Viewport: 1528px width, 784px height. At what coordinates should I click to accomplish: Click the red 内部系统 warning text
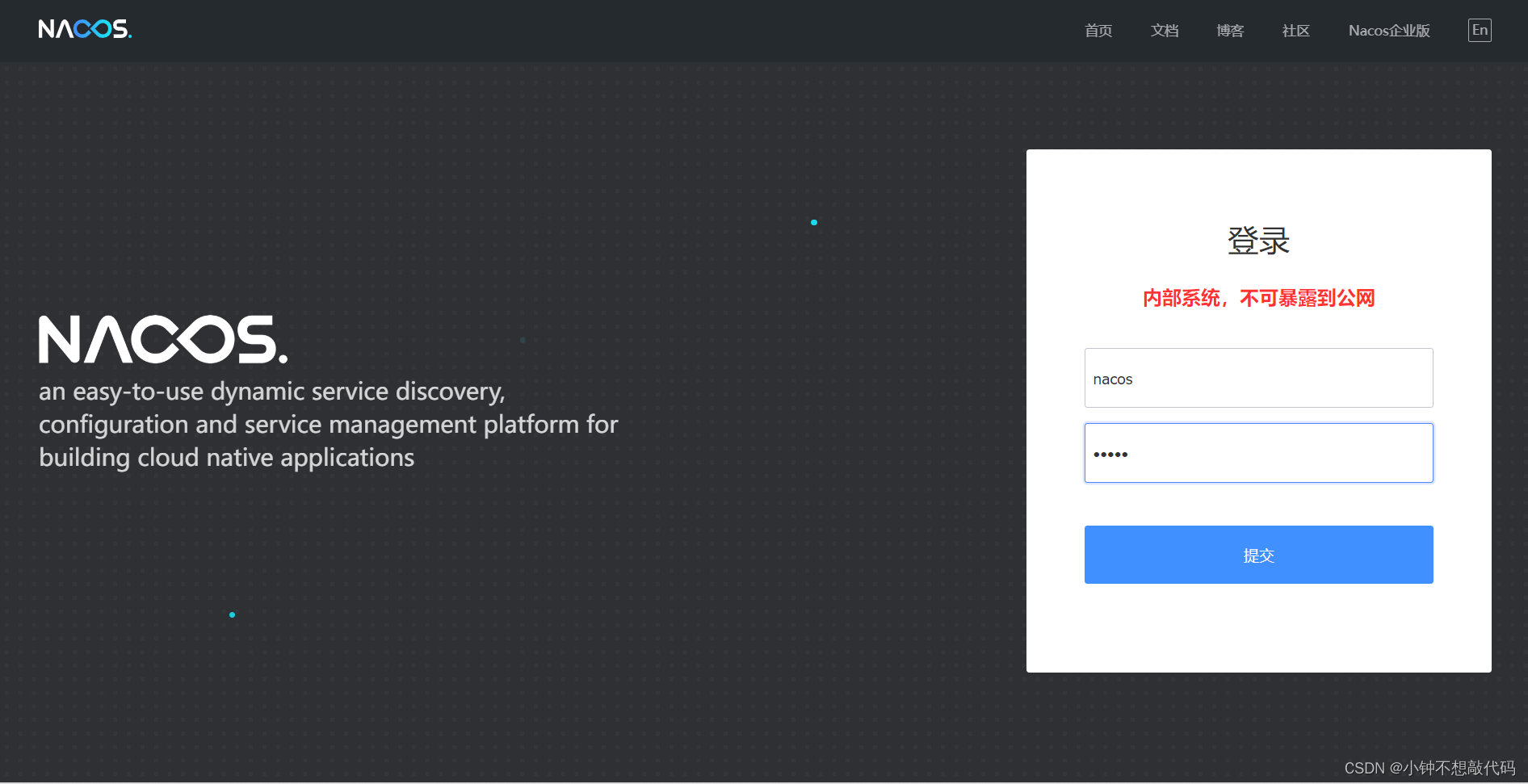(1258, 299)
